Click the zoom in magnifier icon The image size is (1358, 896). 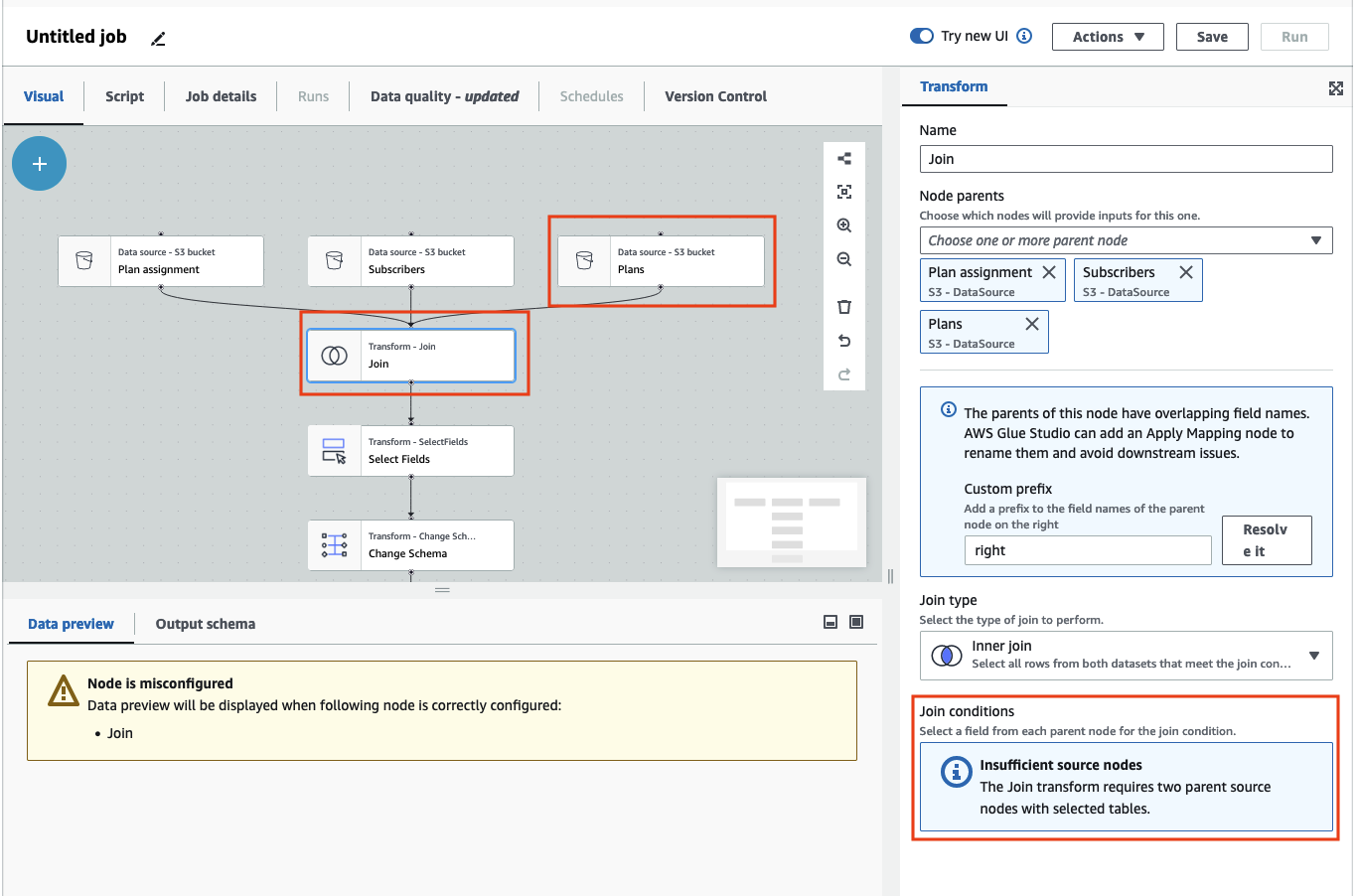point(843,225)
